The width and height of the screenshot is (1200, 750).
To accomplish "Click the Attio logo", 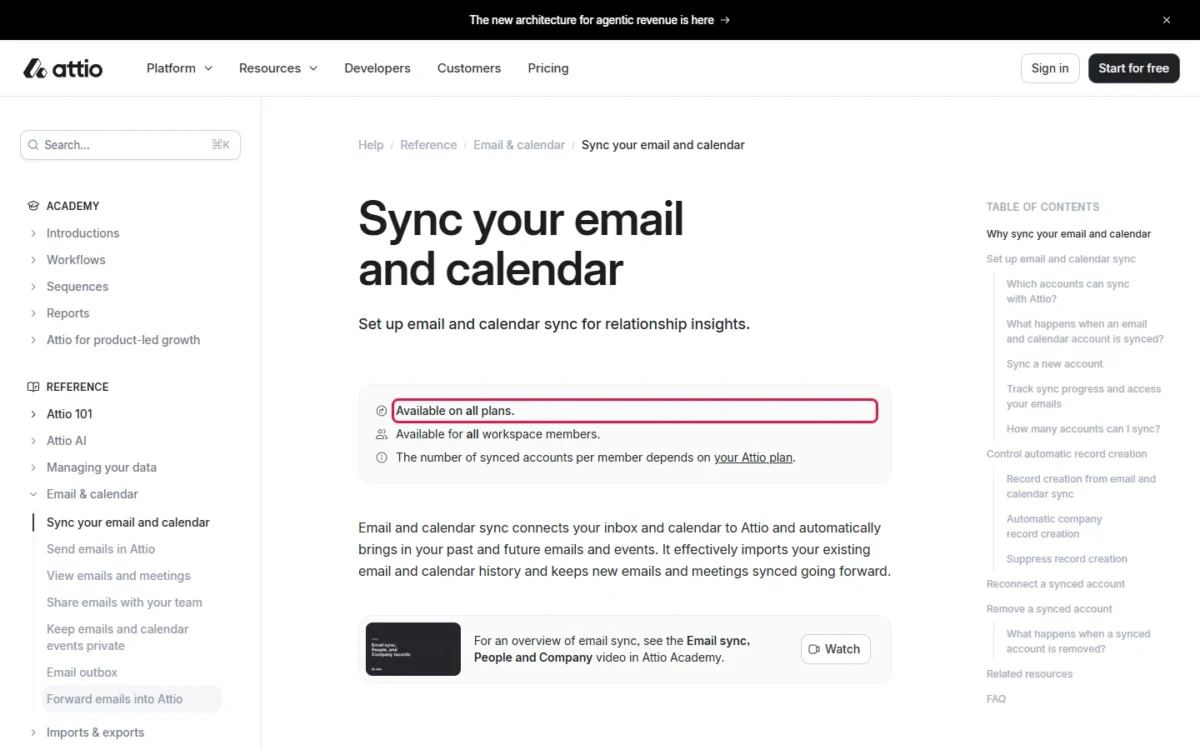I will point(63,68).
